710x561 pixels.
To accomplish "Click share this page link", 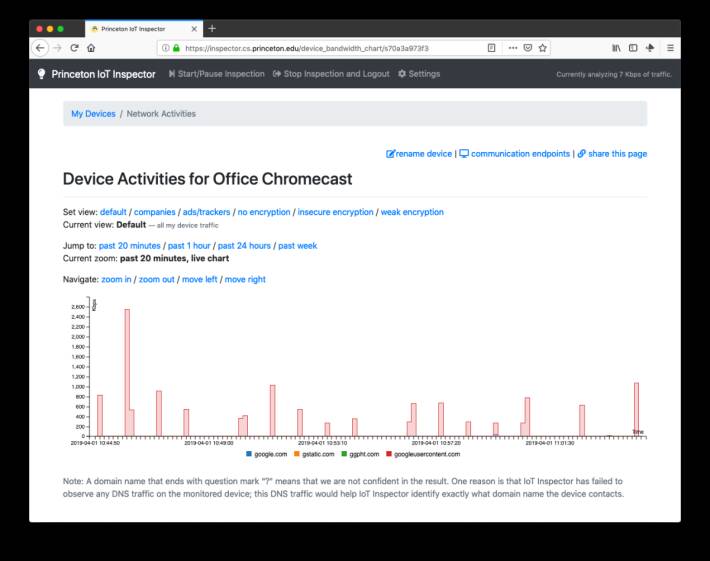I will [612, 154].
